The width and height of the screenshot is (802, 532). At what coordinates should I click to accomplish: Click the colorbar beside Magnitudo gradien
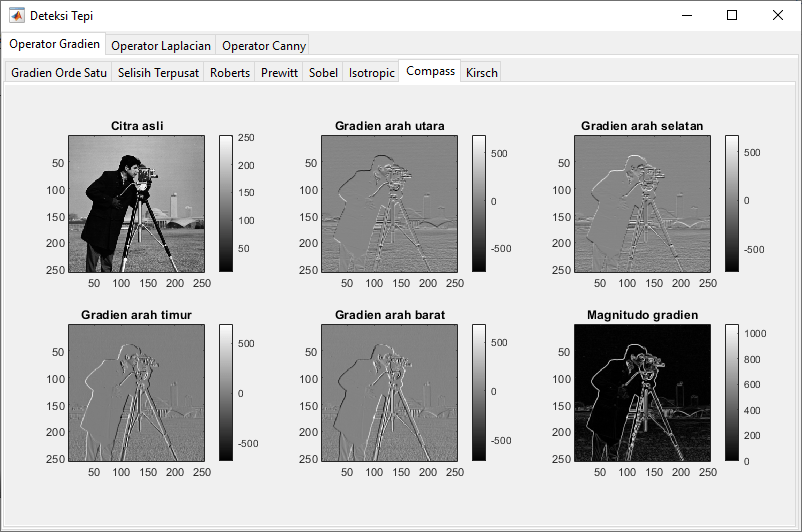[732, 392]
